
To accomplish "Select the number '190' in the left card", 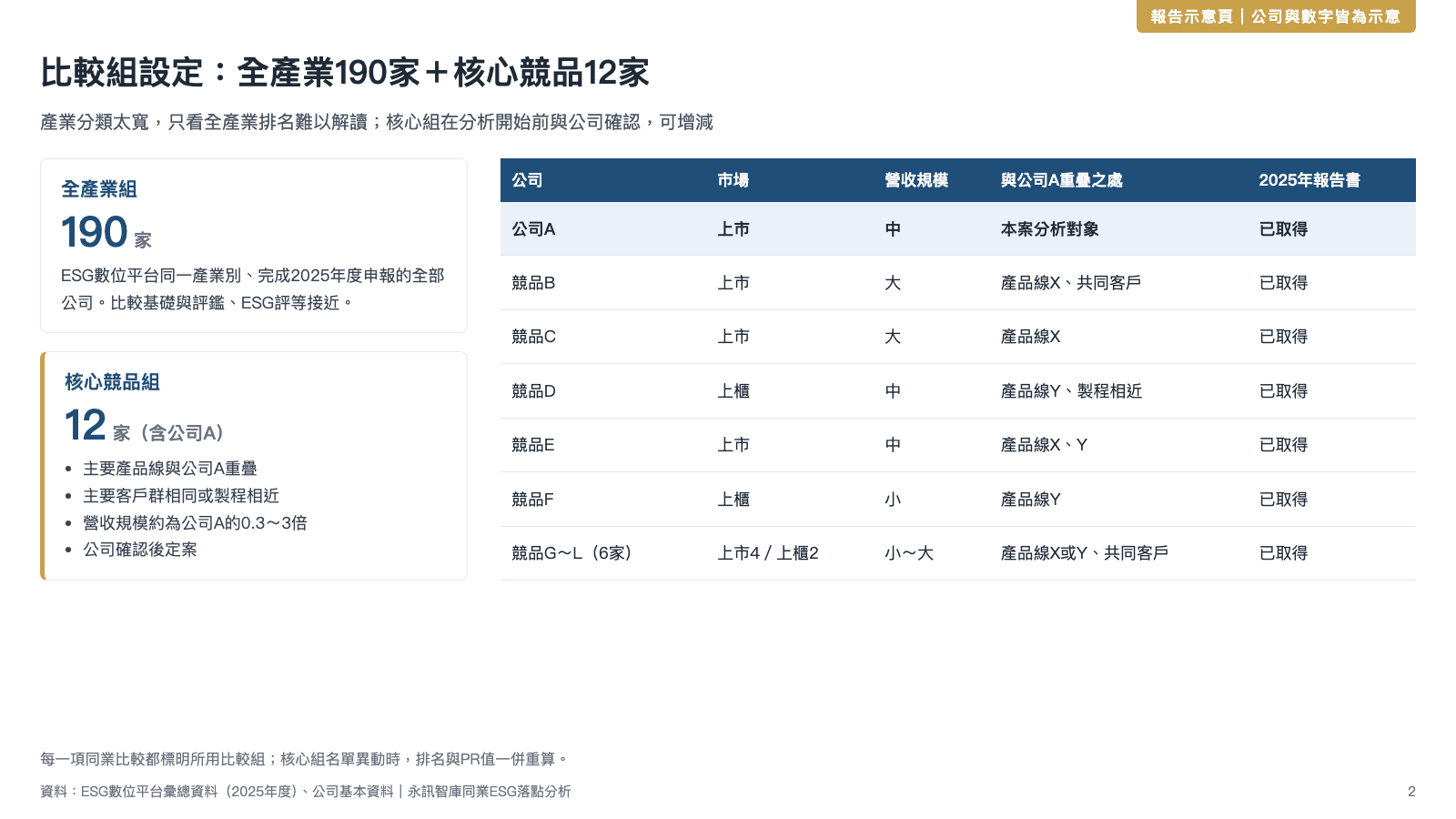I will pos(95,232).
